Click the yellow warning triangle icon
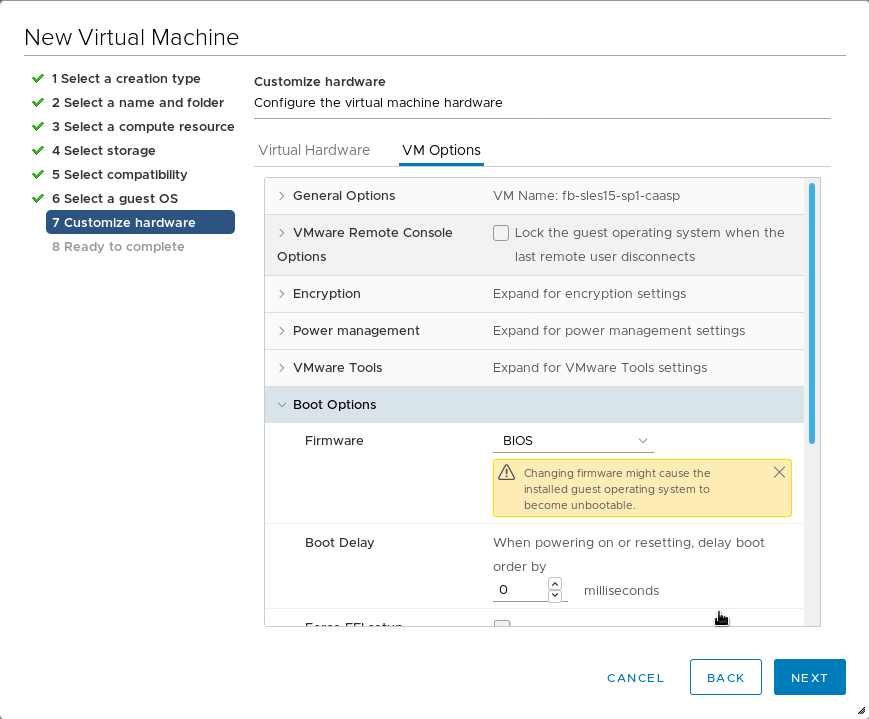869x719 pixels. [x=506, y=473]
